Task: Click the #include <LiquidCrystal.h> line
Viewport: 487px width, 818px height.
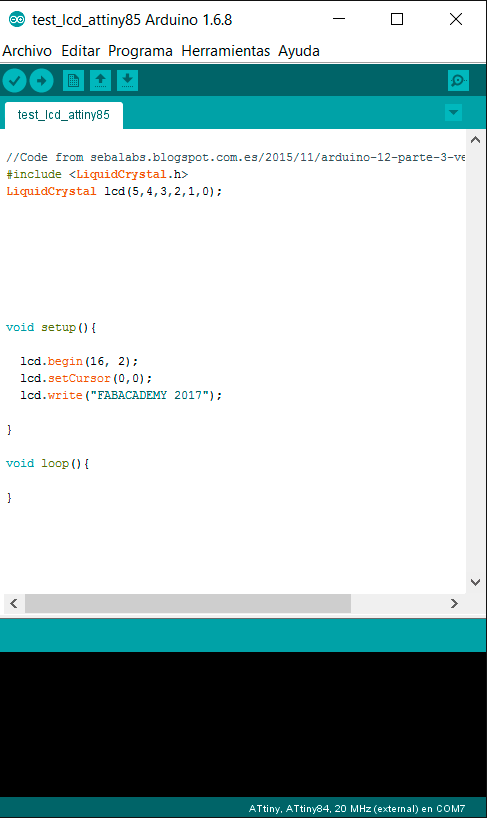Action: pyautogui.click(x=97, y=174)
